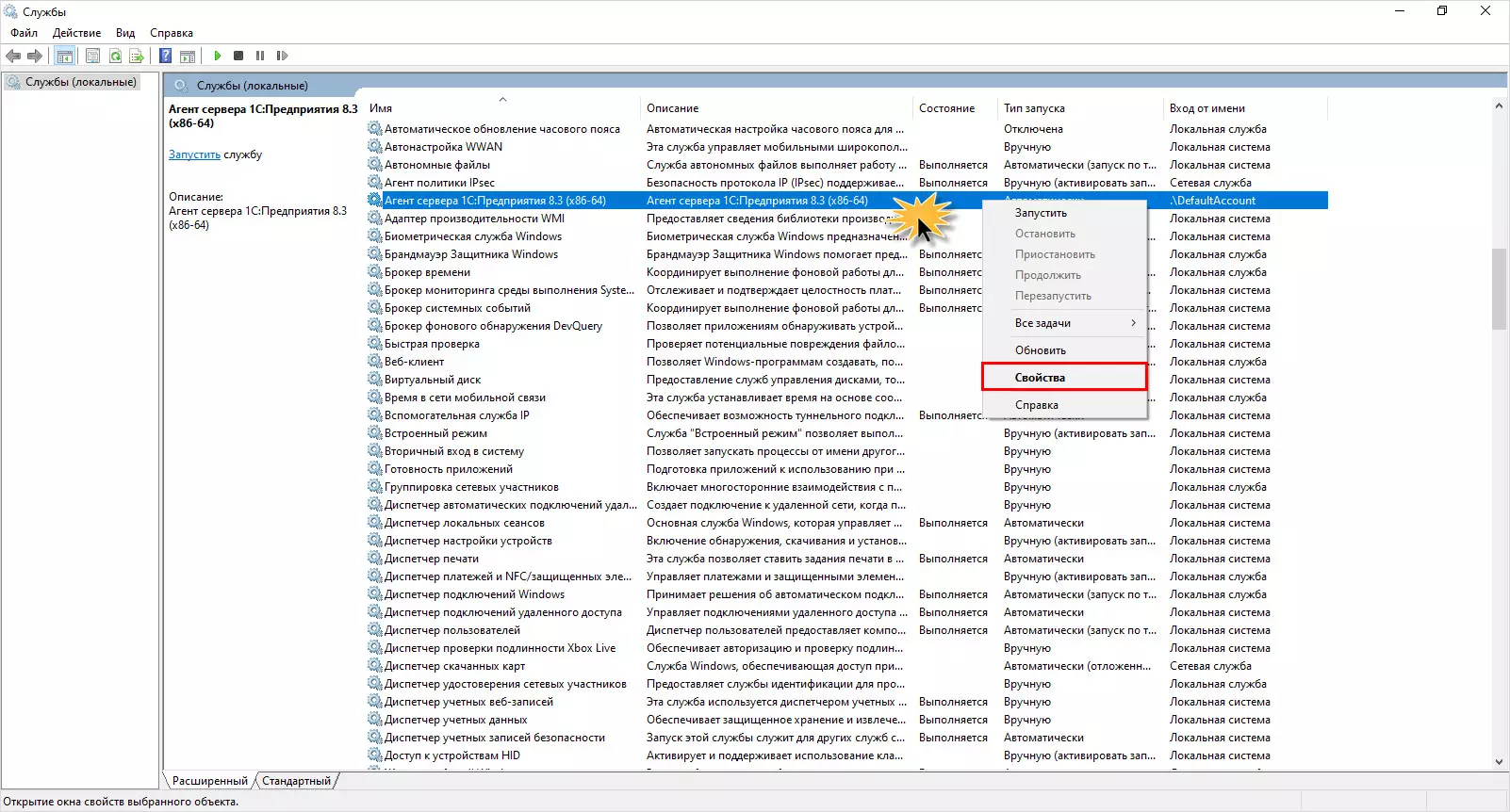The height and width of the screenshot is (812, 1510).
Task: Toggle the action pane toolbar icon
Action: click(x=188, y=56)
